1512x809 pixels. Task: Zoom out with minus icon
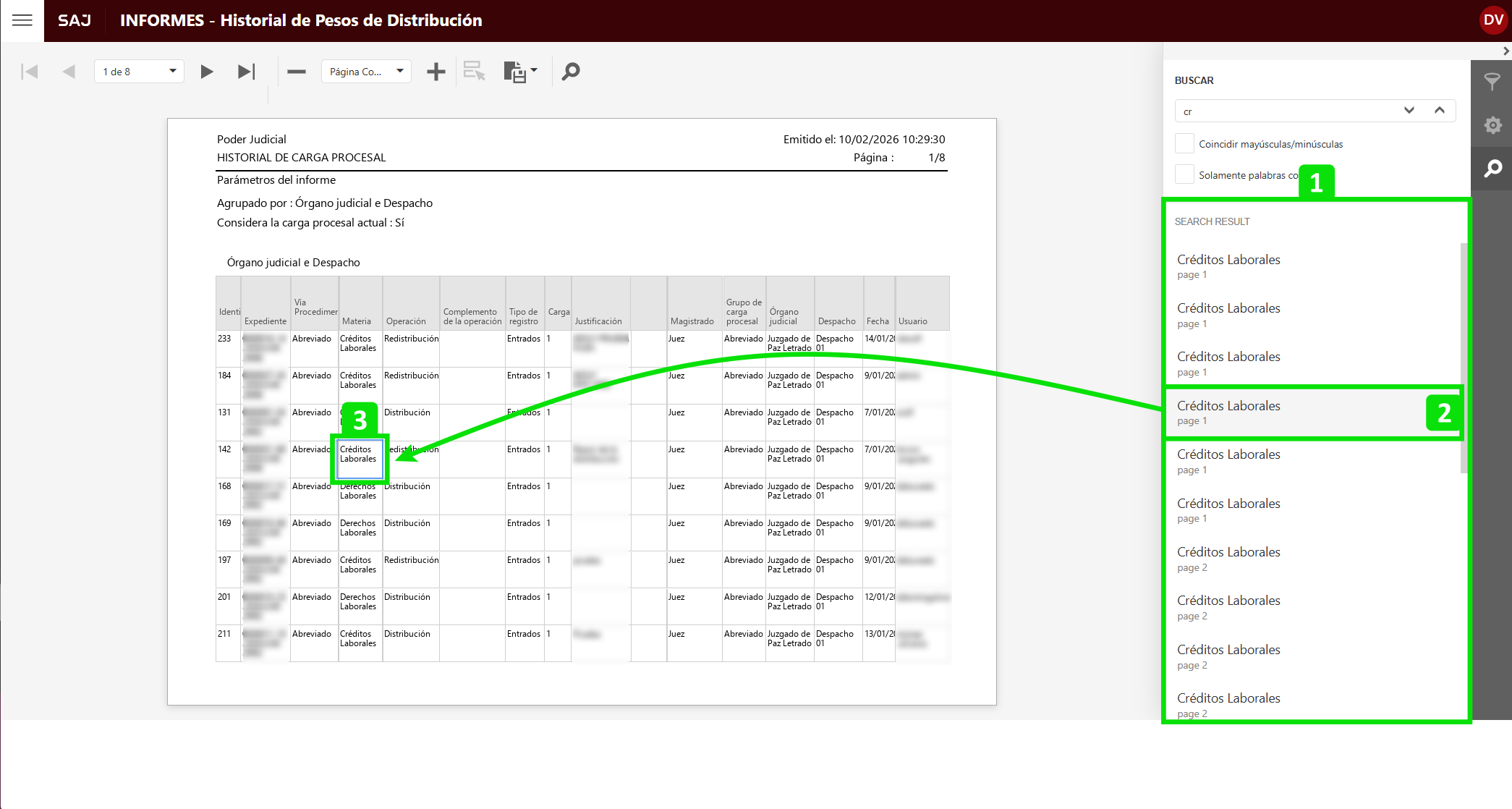click(297, 72)
